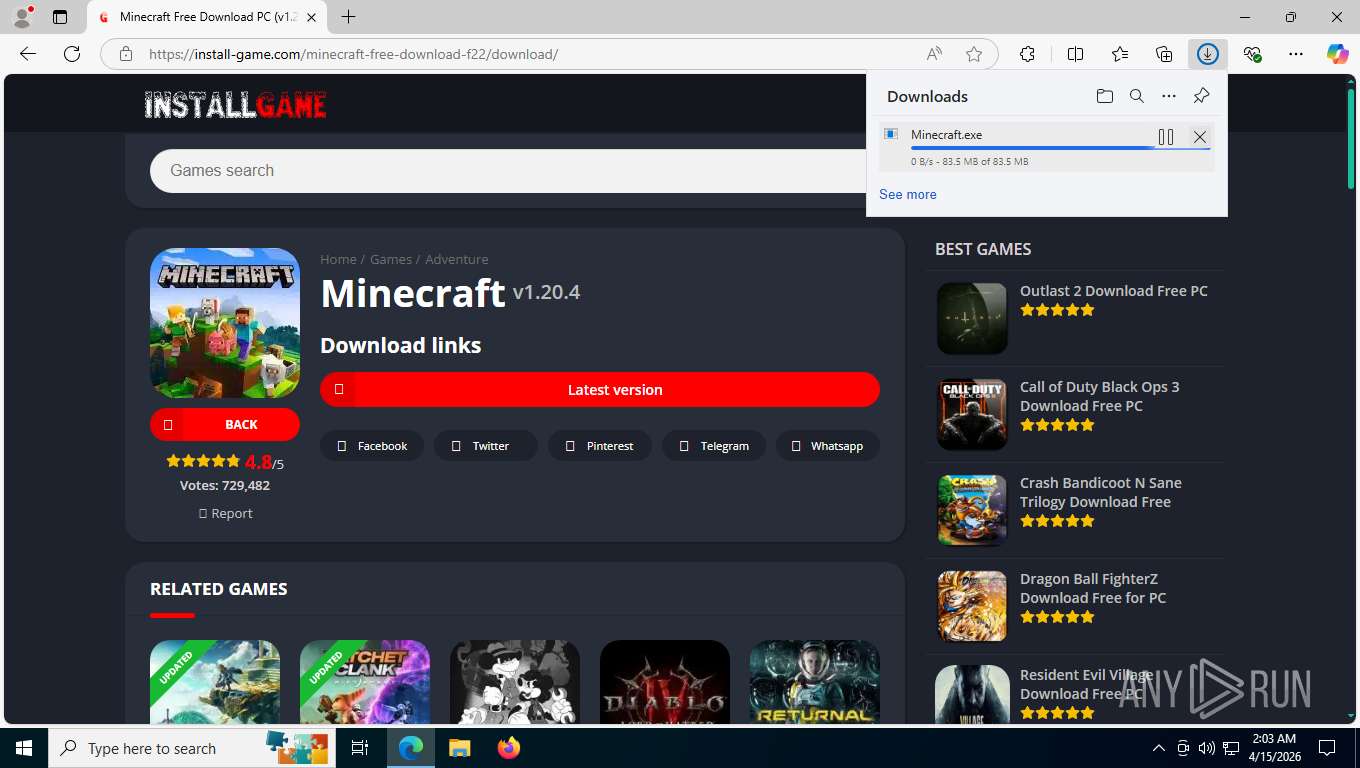Share on Facebook

[372, 446]
